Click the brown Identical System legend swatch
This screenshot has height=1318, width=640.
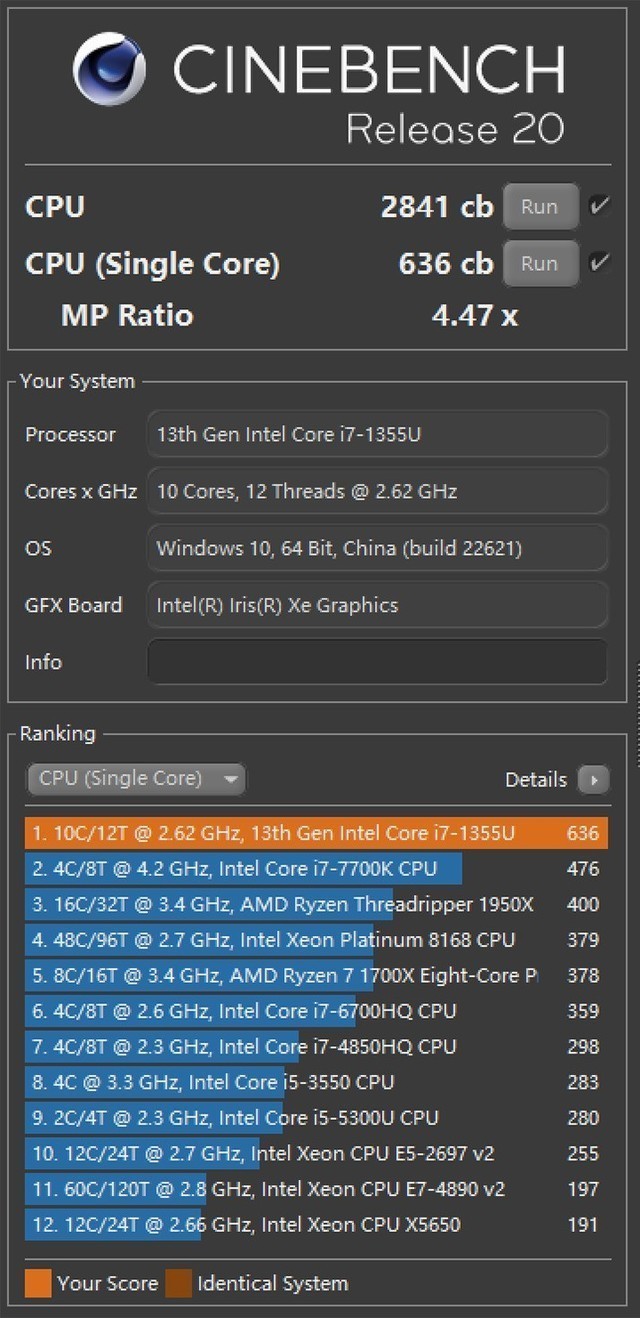click(x=178, y=1283)
